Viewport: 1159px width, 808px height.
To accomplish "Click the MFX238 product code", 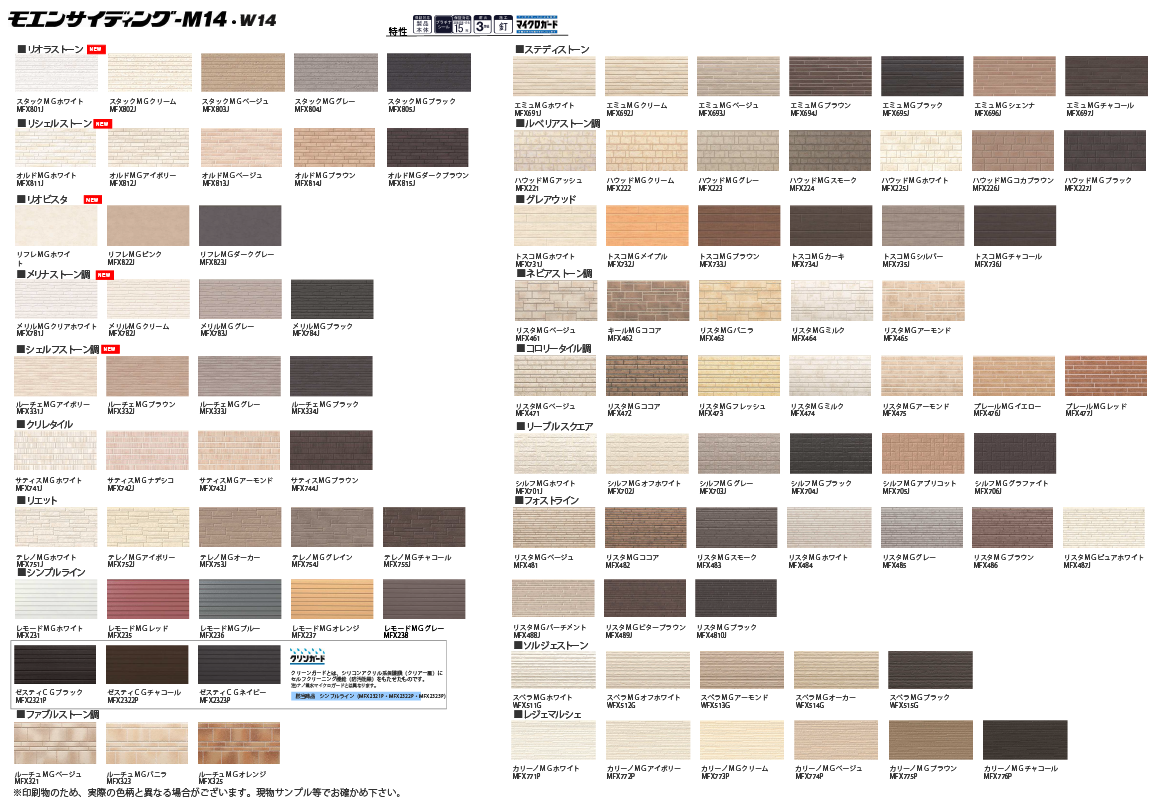I will 396,635.
